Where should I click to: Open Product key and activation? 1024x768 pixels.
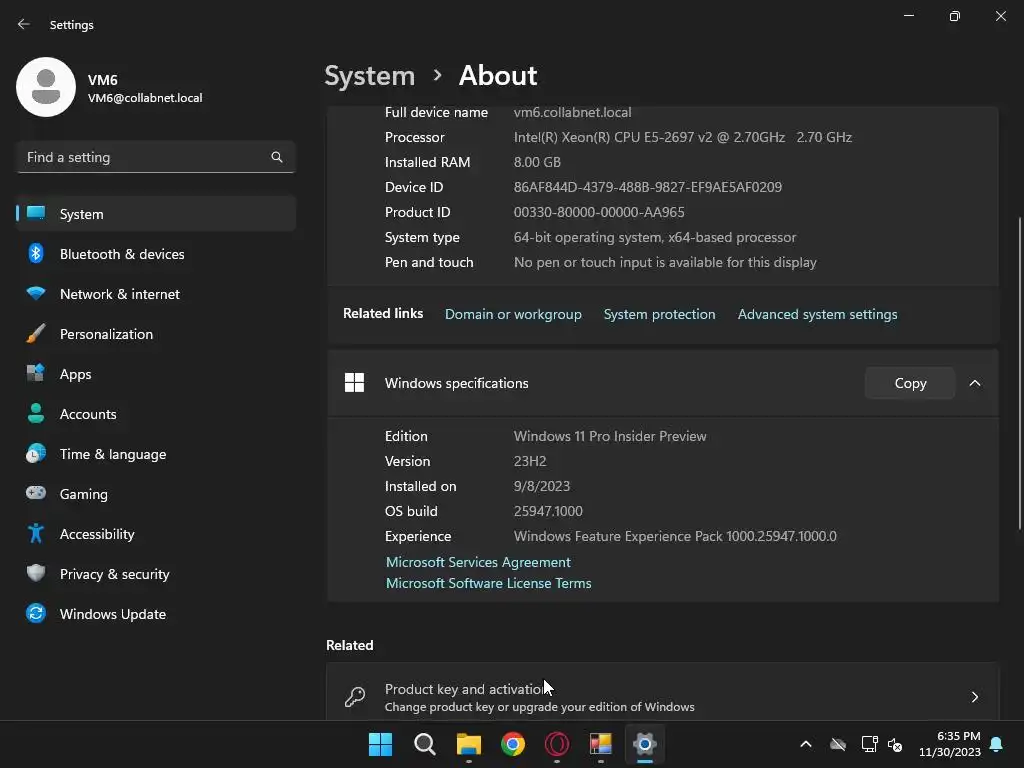[x=663, y=694]
